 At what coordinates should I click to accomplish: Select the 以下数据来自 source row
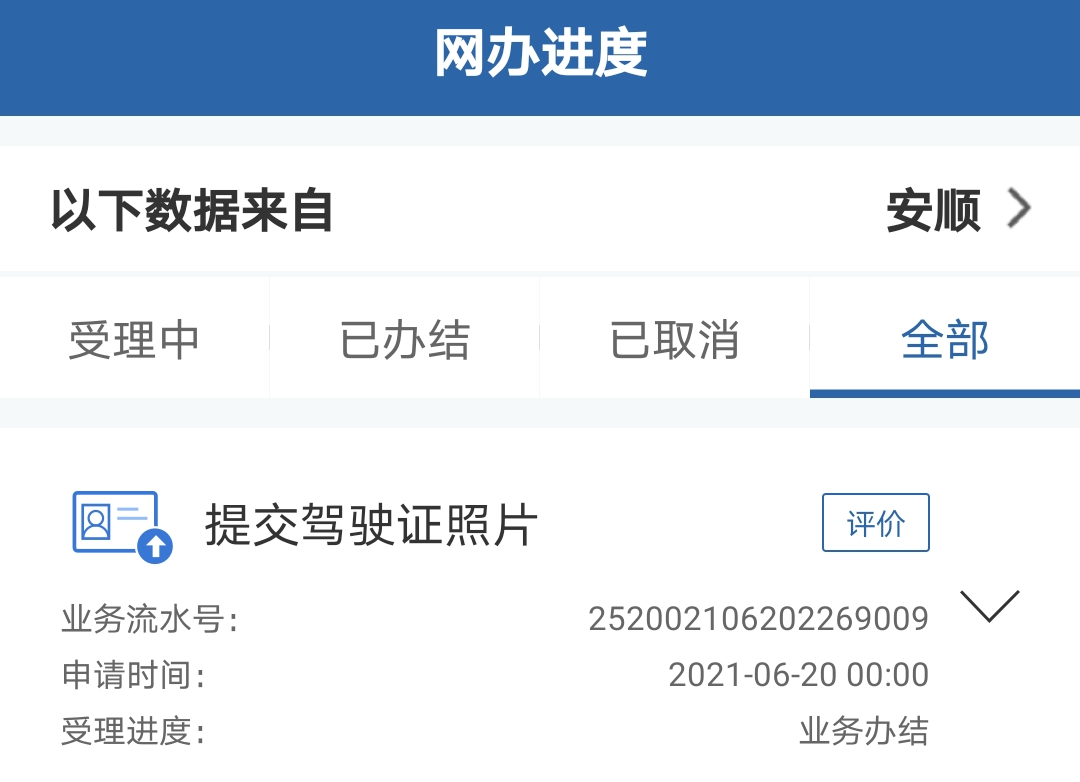click(540, 209)
